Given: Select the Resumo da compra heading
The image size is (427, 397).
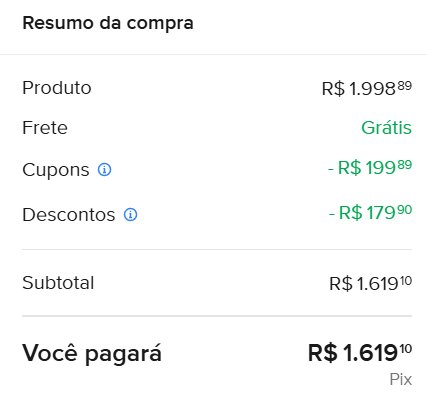Looking at the screenshot, I should click(x=108, y=24).
